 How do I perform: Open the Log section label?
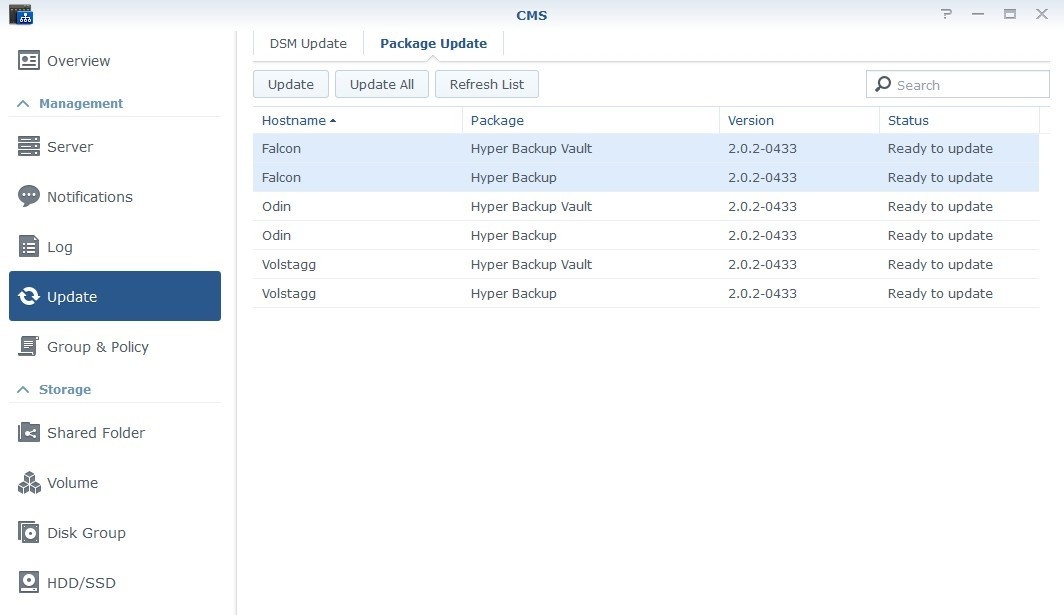pos(60,247)
